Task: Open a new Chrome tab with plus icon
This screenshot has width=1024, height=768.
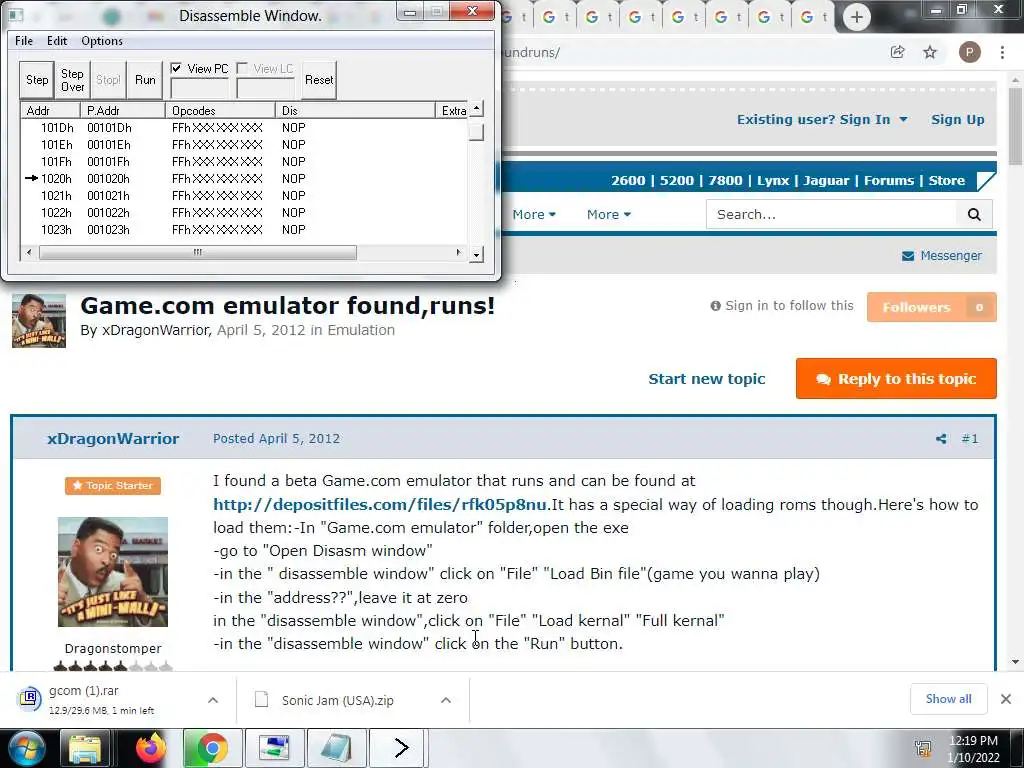Action: [857, 17]
